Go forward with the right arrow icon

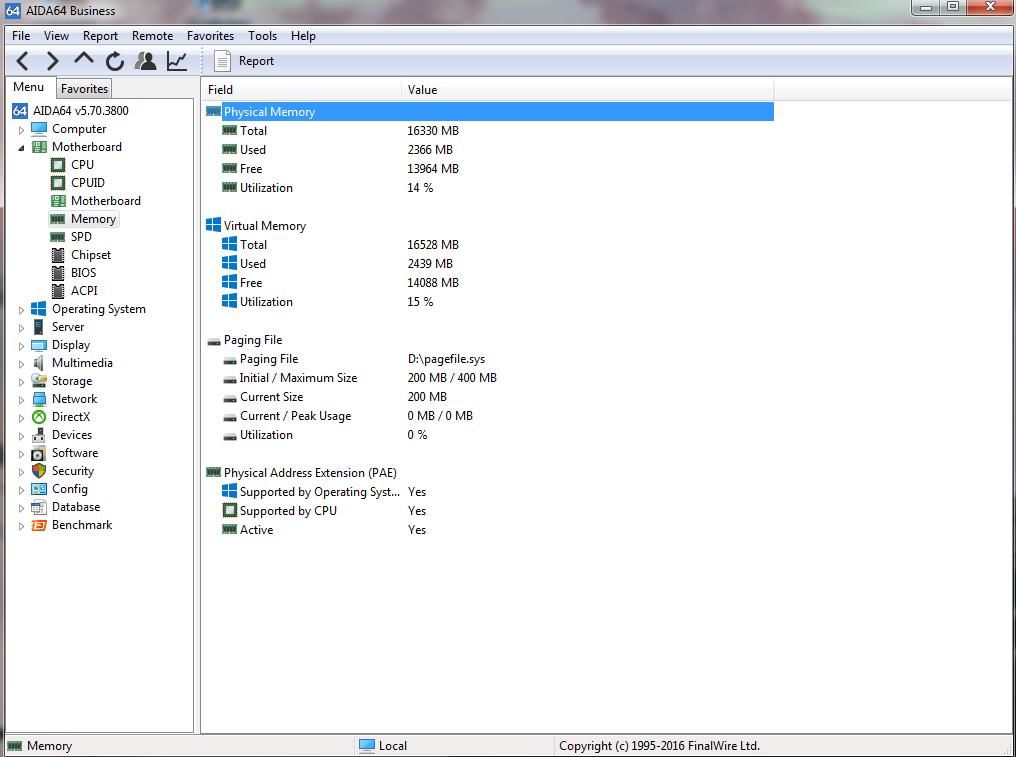pyautogui.click(x=52, y=61)
